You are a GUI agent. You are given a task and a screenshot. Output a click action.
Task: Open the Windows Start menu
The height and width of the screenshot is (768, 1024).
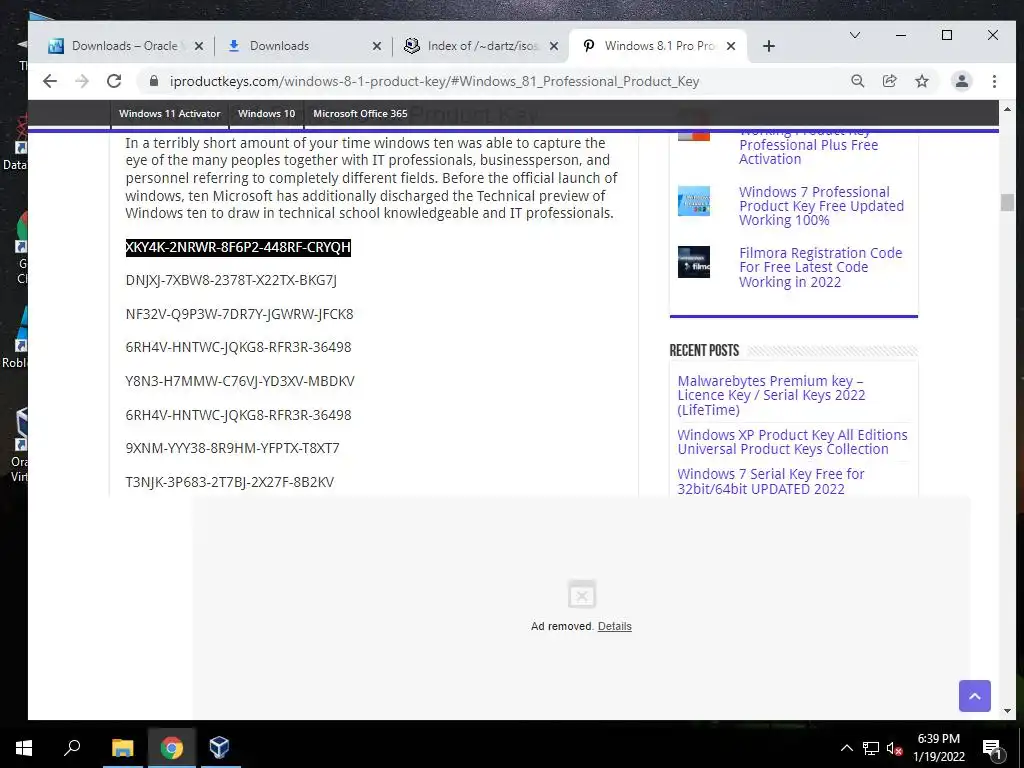[x=24, y=748]
